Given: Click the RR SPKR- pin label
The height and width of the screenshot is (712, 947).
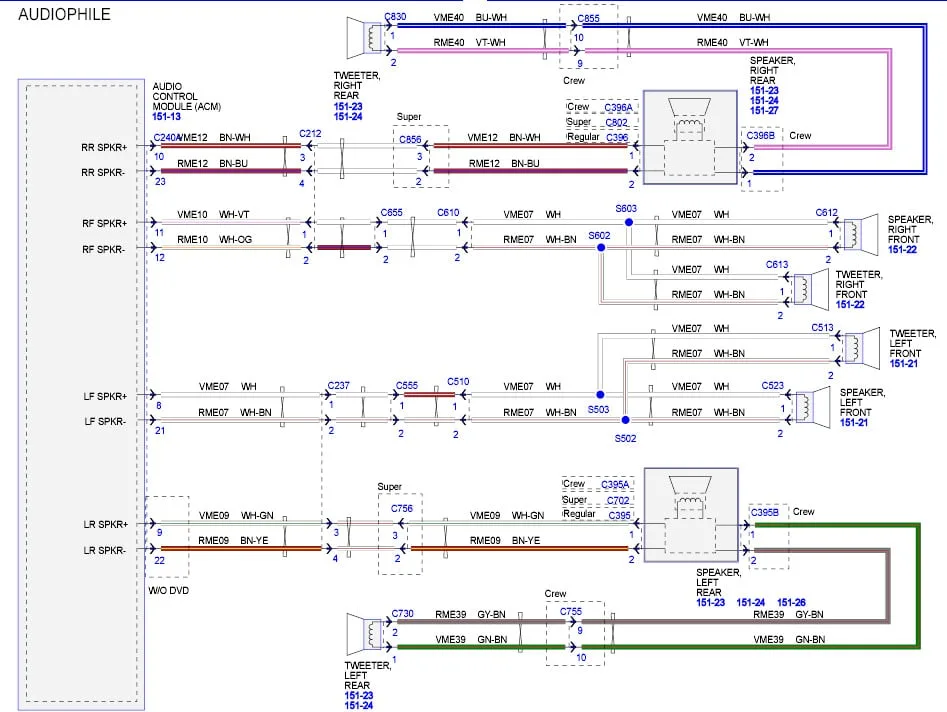Looking at the screenshot, I should pyautogui.click(x=103, y=173).
